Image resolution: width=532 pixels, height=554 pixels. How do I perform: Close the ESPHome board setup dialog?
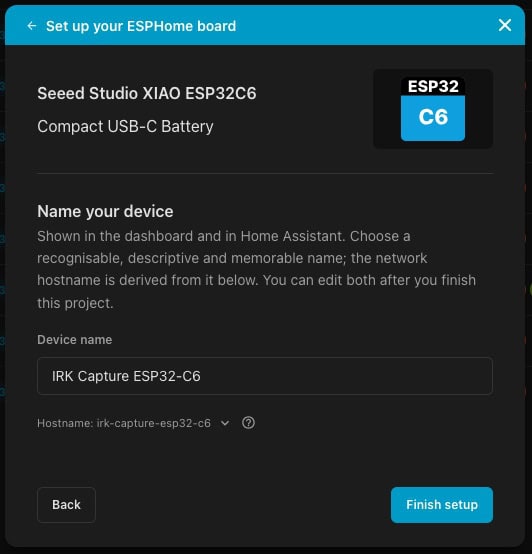tap(505, 25)
